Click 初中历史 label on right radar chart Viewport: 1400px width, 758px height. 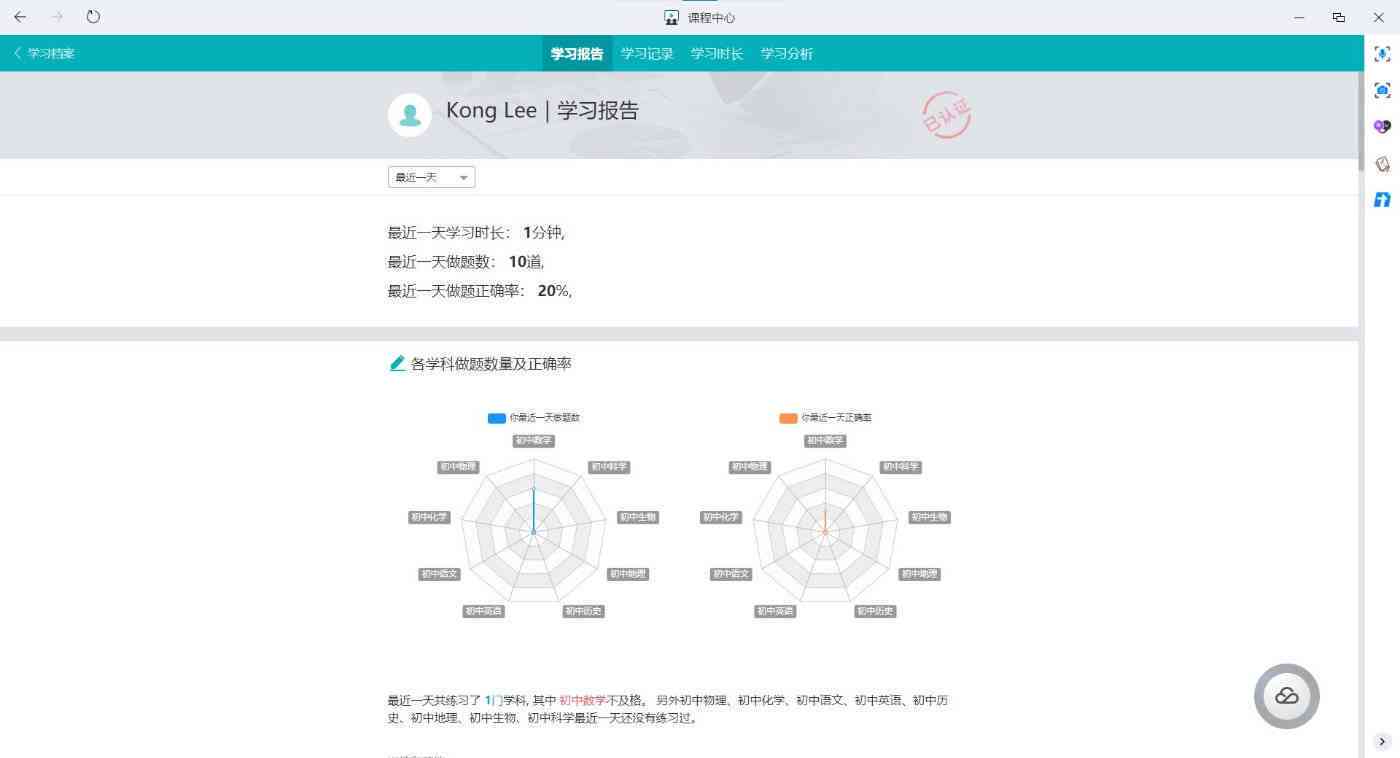coord(875,611)
